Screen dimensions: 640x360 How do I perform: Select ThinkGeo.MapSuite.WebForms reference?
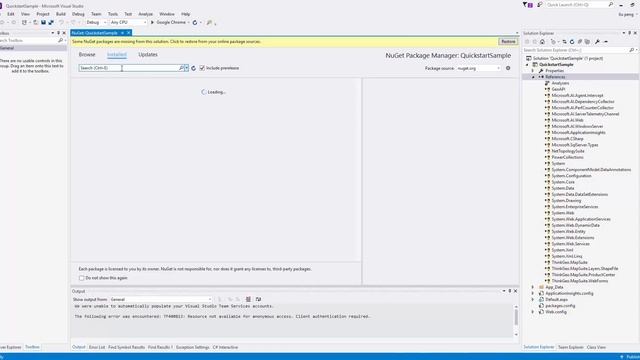coord(580,281)
